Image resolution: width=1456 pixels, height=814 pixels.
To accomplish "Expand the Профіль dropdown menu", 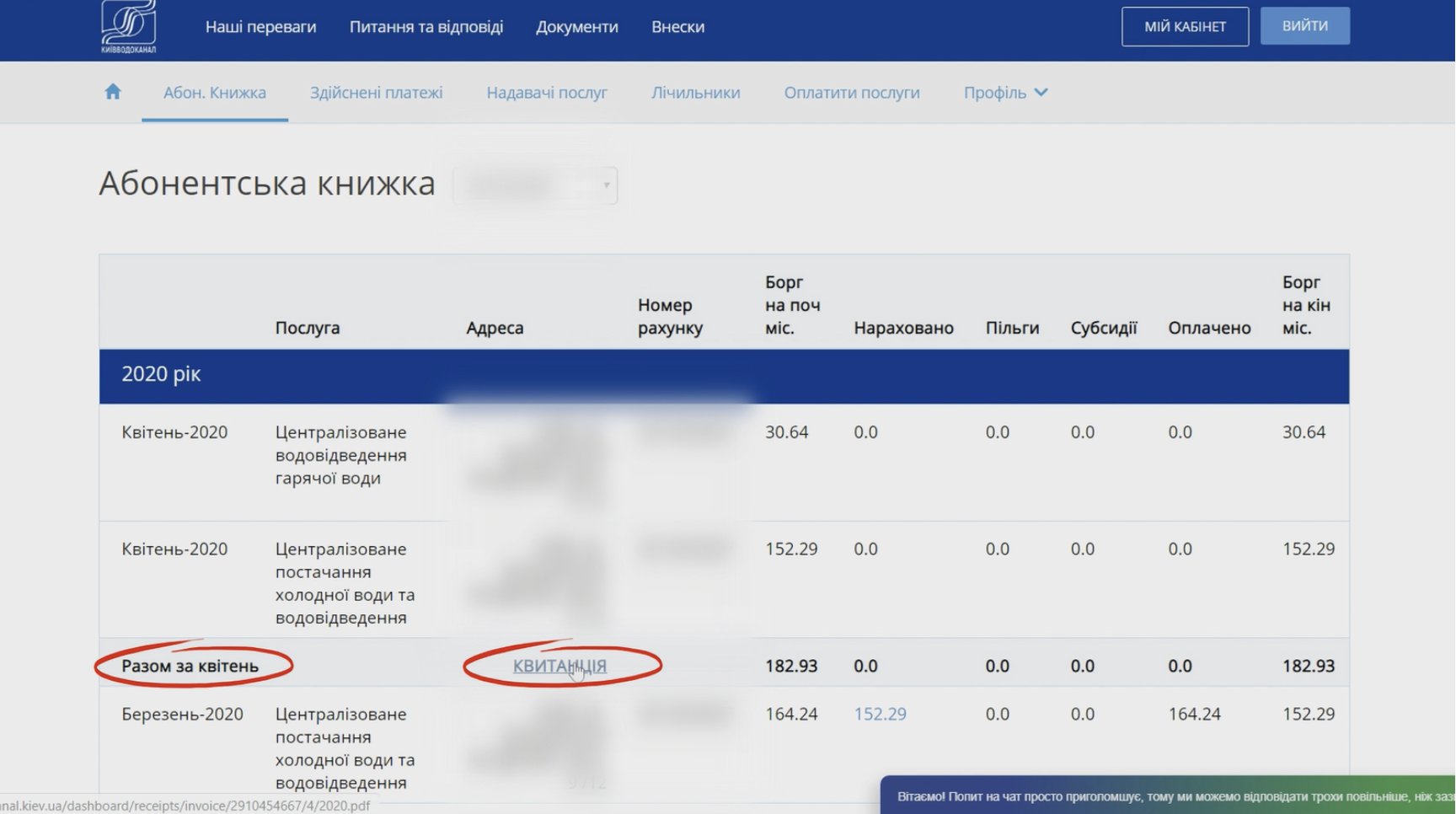I will tap(1005, 93).
